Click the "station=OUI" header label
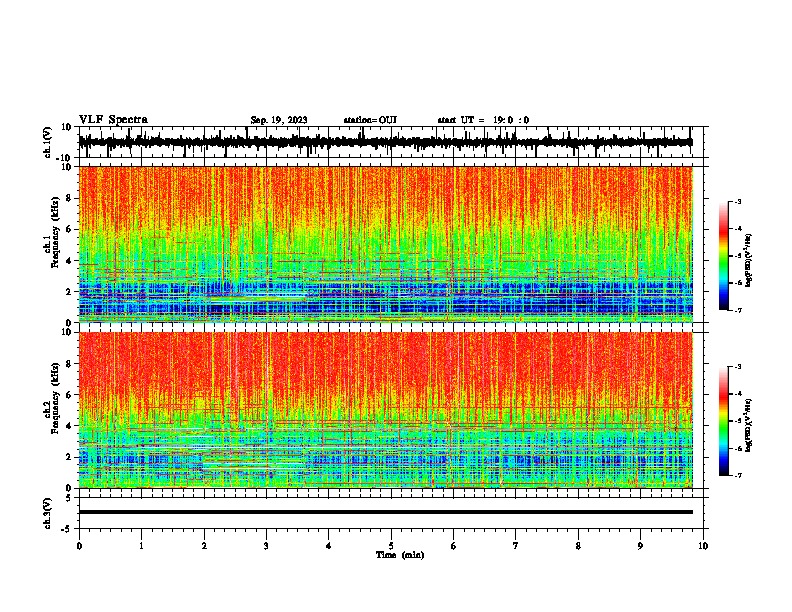The image size is (792, 612). (x=370, y=120)
